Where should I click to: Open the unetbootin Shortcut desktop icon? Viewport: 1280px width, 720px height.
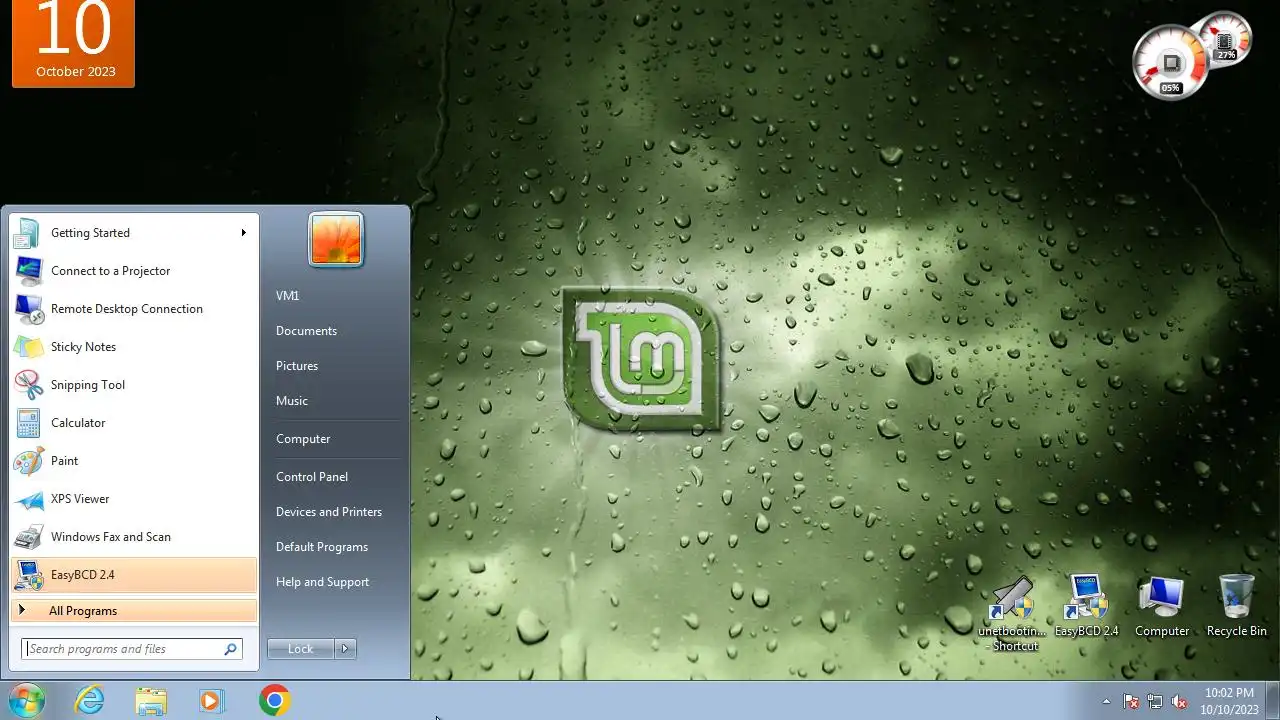(x=1012, y=615)
